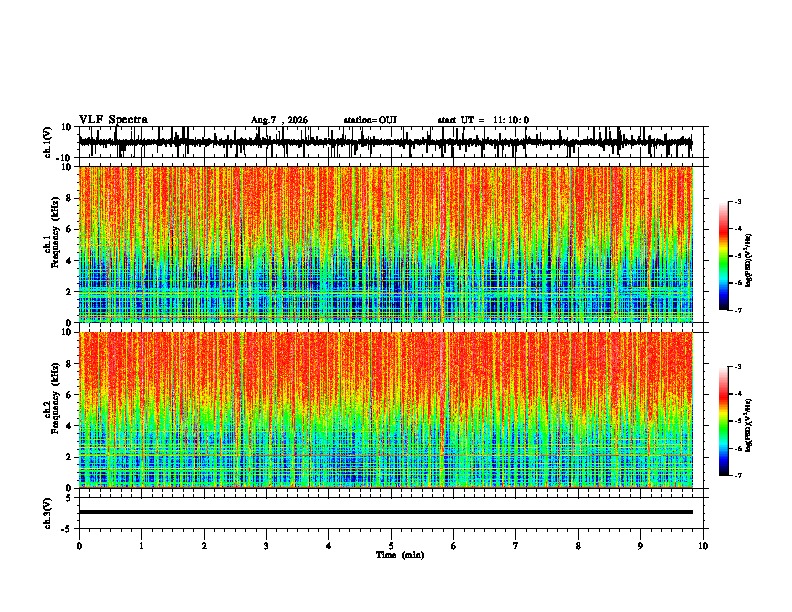Screen dimensions: 792x612
Task: Click the ch.2 spectrogram color scale bar
Action: (724, 421)
